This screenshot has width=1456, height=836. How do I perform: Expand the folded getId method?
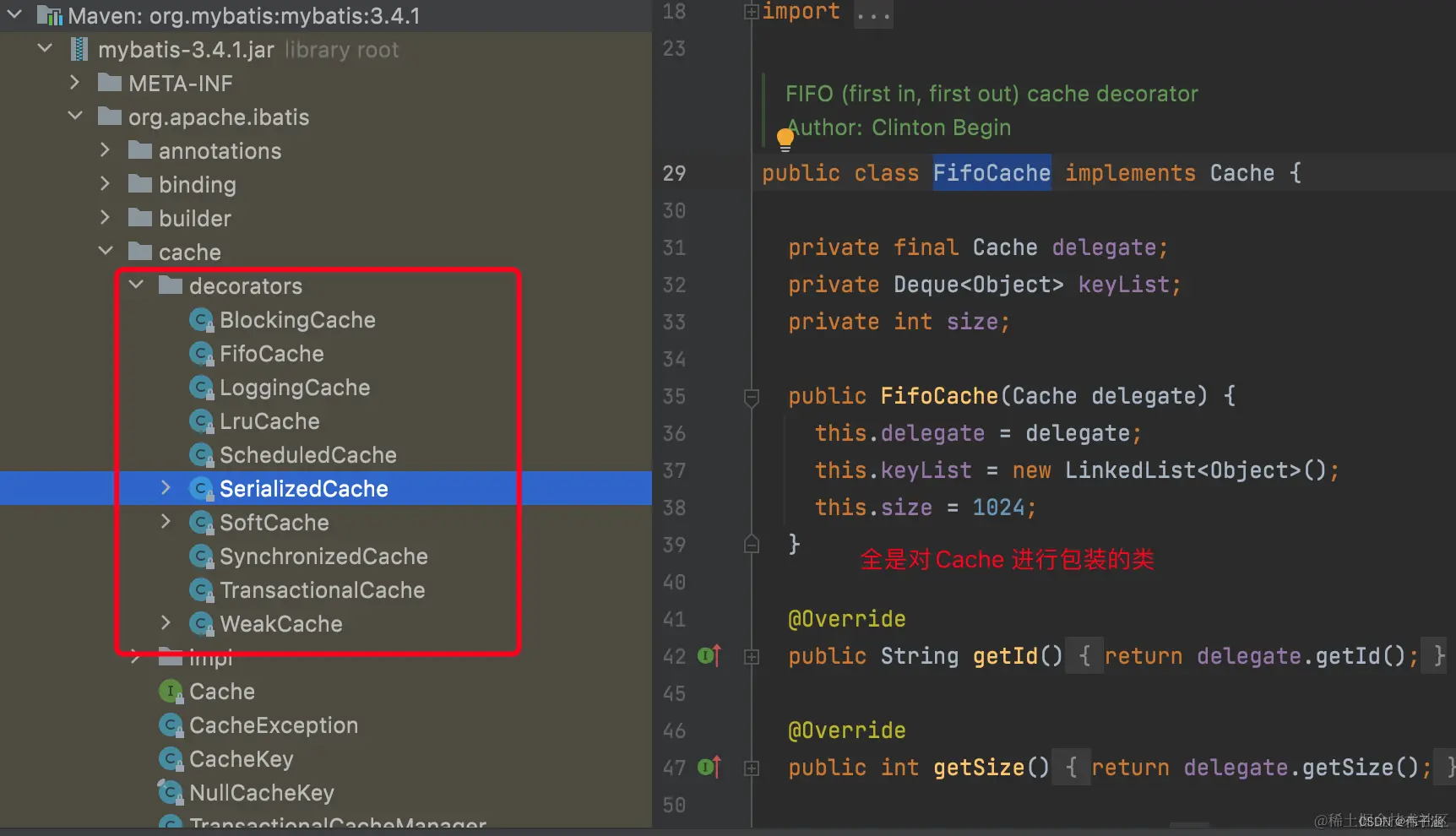coord(751,656)
